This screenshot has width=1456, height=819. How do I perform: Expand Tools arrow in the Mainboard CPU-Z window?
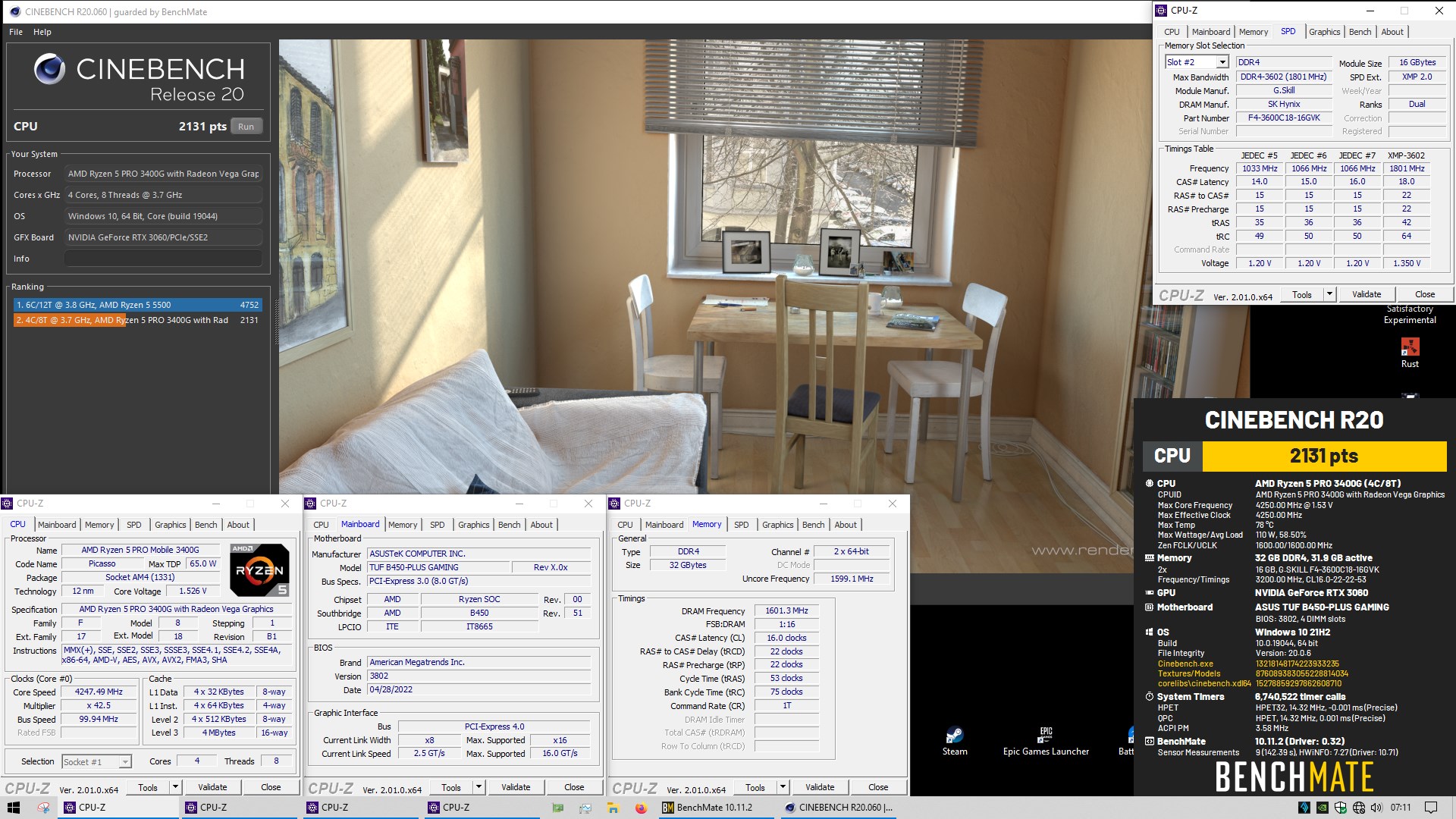point(479,787)
